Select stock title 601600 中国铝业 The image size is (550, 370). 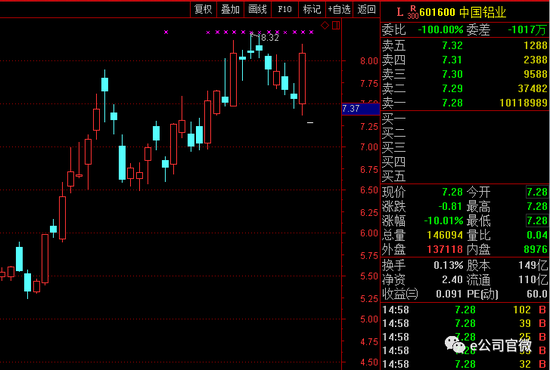(x=463, y=13)
